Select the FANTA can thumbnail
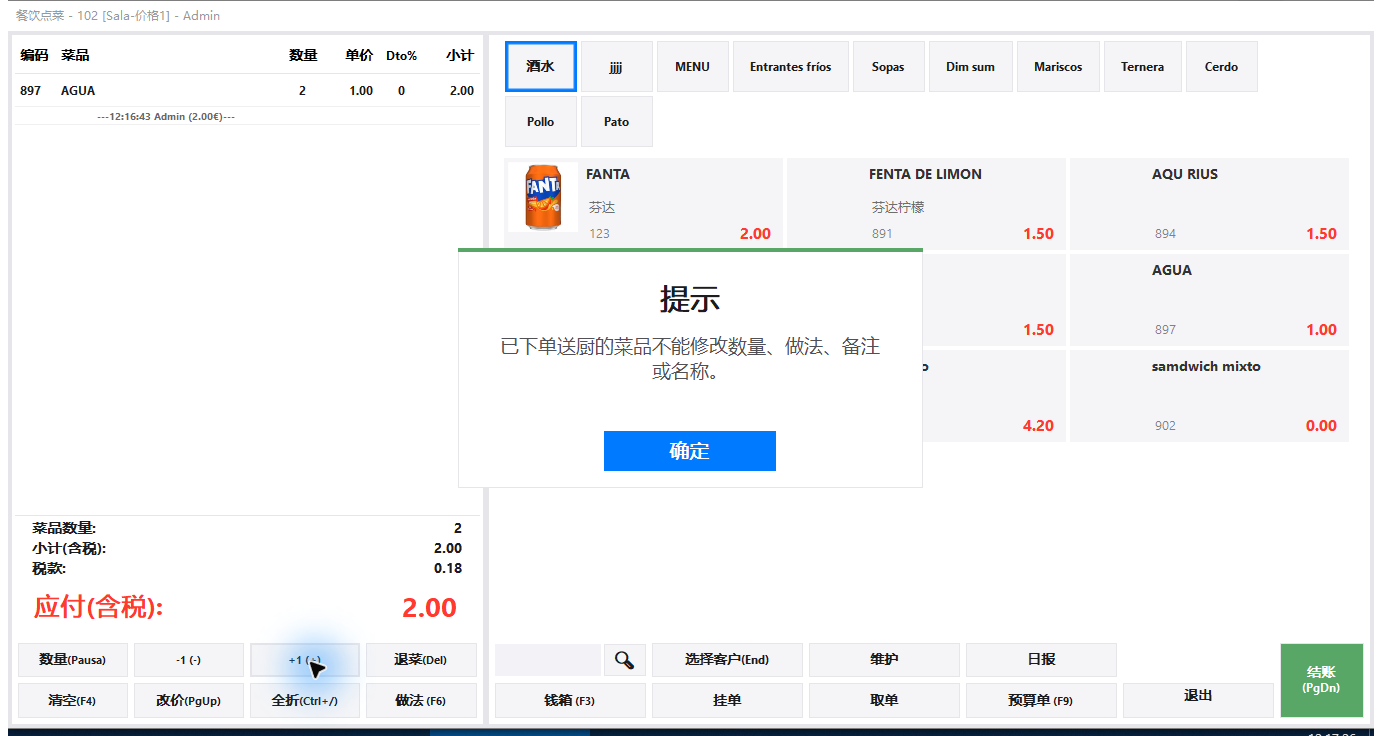This screenshot has height=736, width=1382. click(543, 197)
